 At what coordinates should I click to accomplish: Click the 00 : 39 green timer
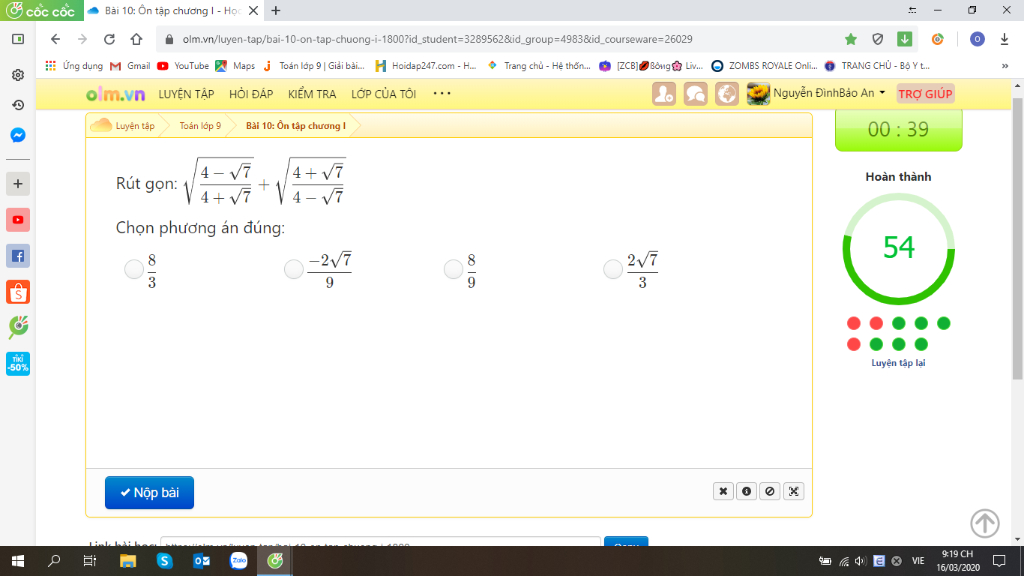tap(899, 129)
